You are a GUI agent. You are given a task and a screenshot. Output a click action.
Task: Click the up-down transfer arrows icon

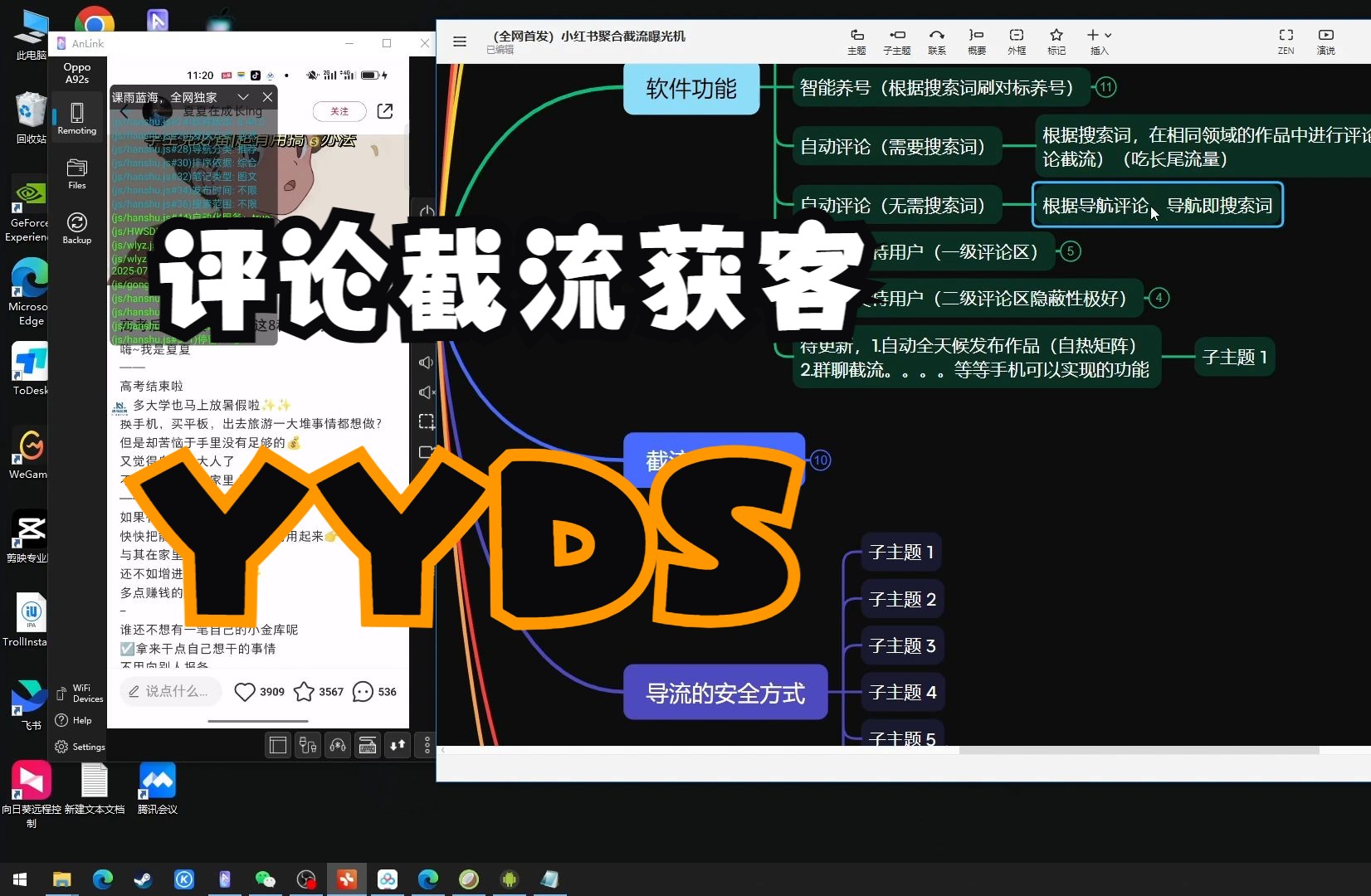tap(398, 745)
